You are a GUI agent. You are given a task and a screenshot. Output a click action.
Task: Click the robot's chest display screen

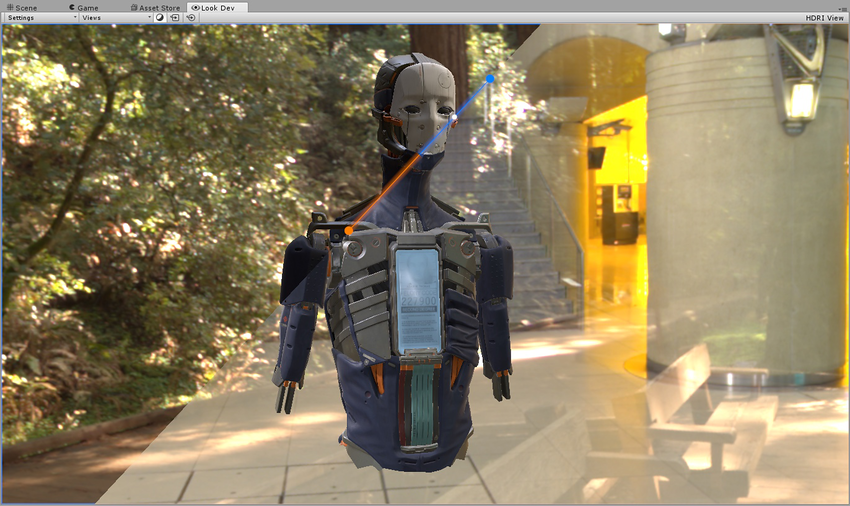(x=418, y=299)
